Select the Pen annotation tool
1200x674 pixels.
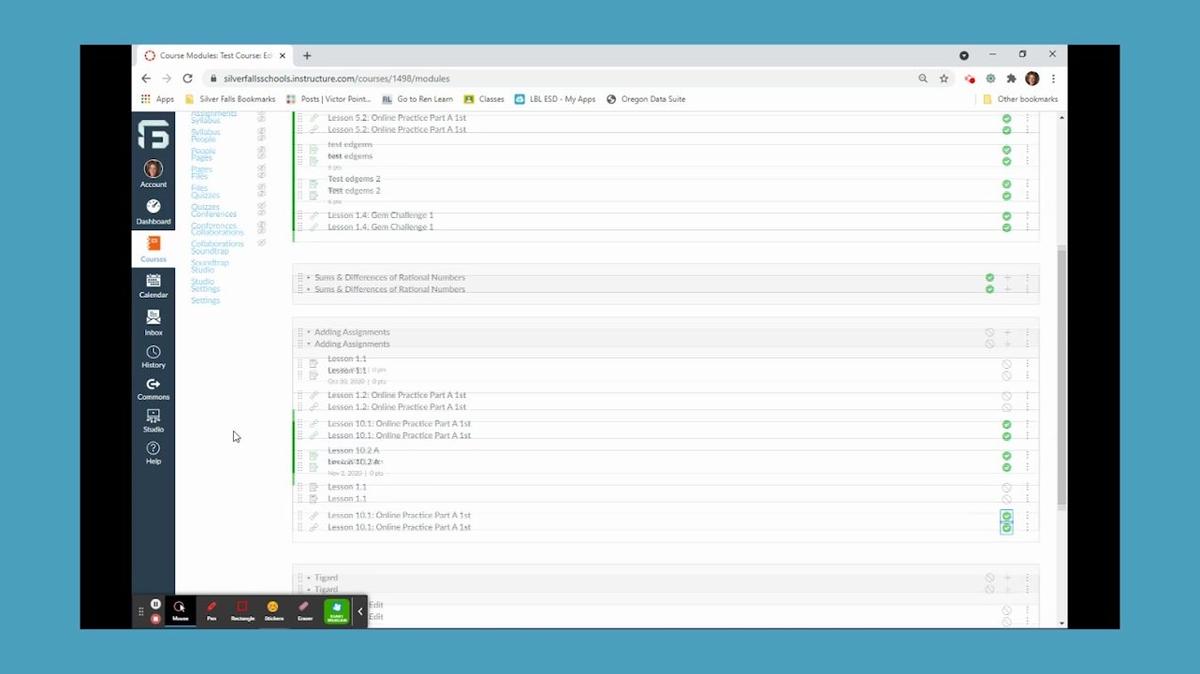point(211,610)
